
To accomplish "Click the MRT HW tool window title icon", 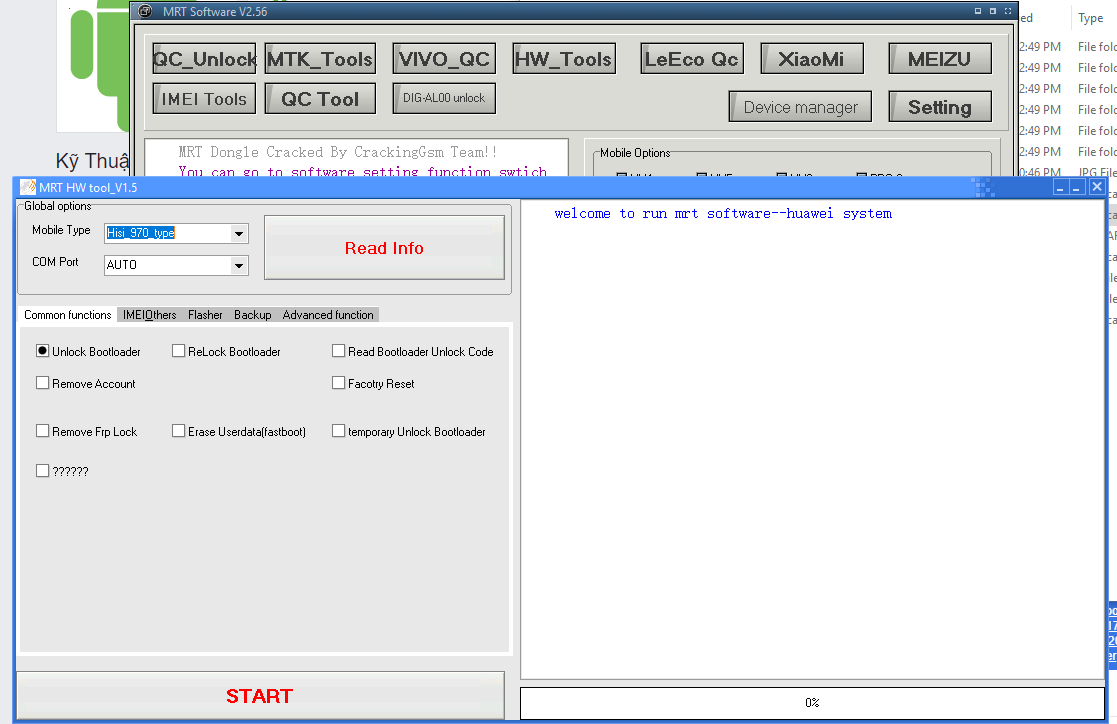I will [x=28, y=187].
